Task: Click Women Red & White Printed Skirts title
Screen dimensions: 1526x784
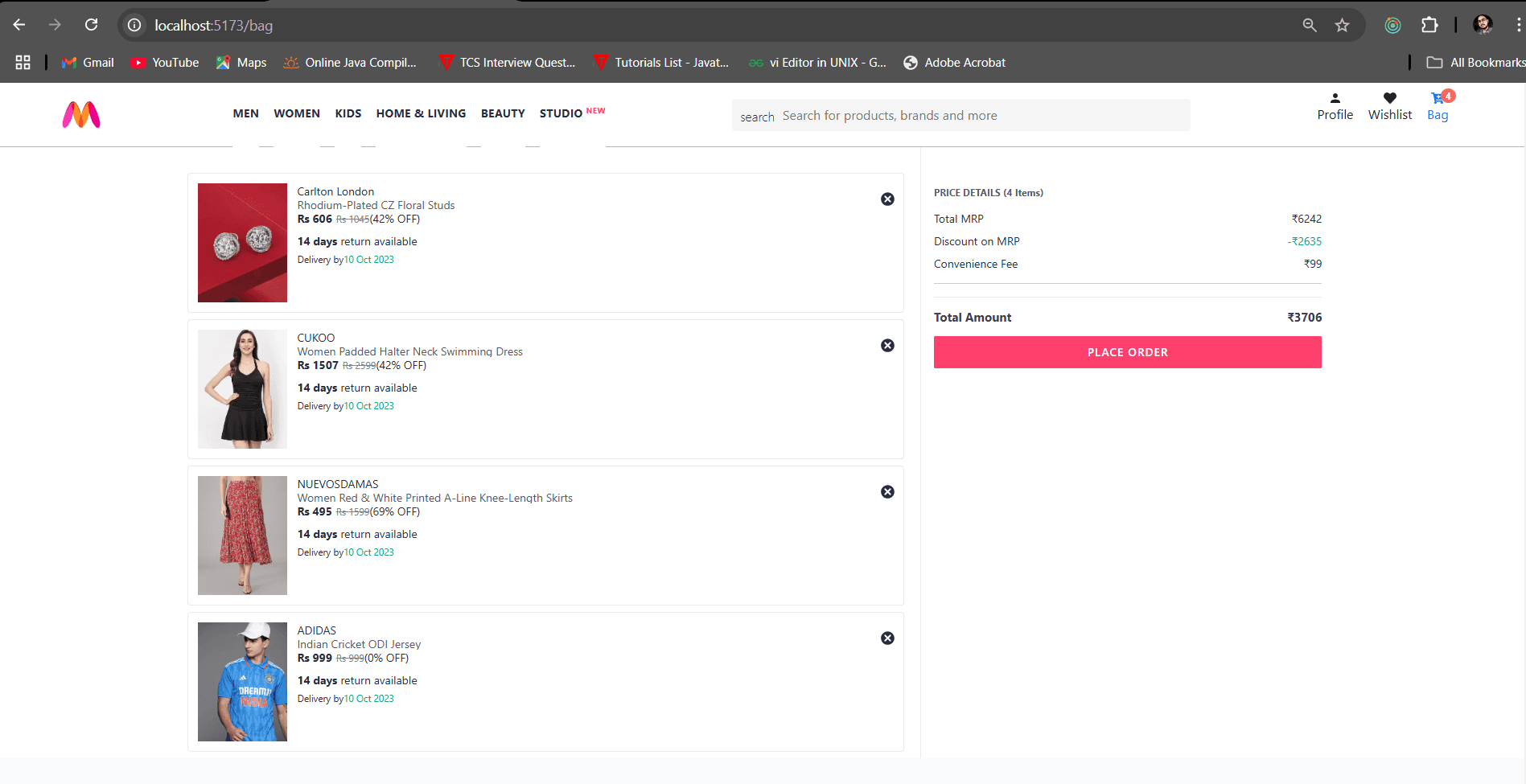Action: tap(435, 498)
